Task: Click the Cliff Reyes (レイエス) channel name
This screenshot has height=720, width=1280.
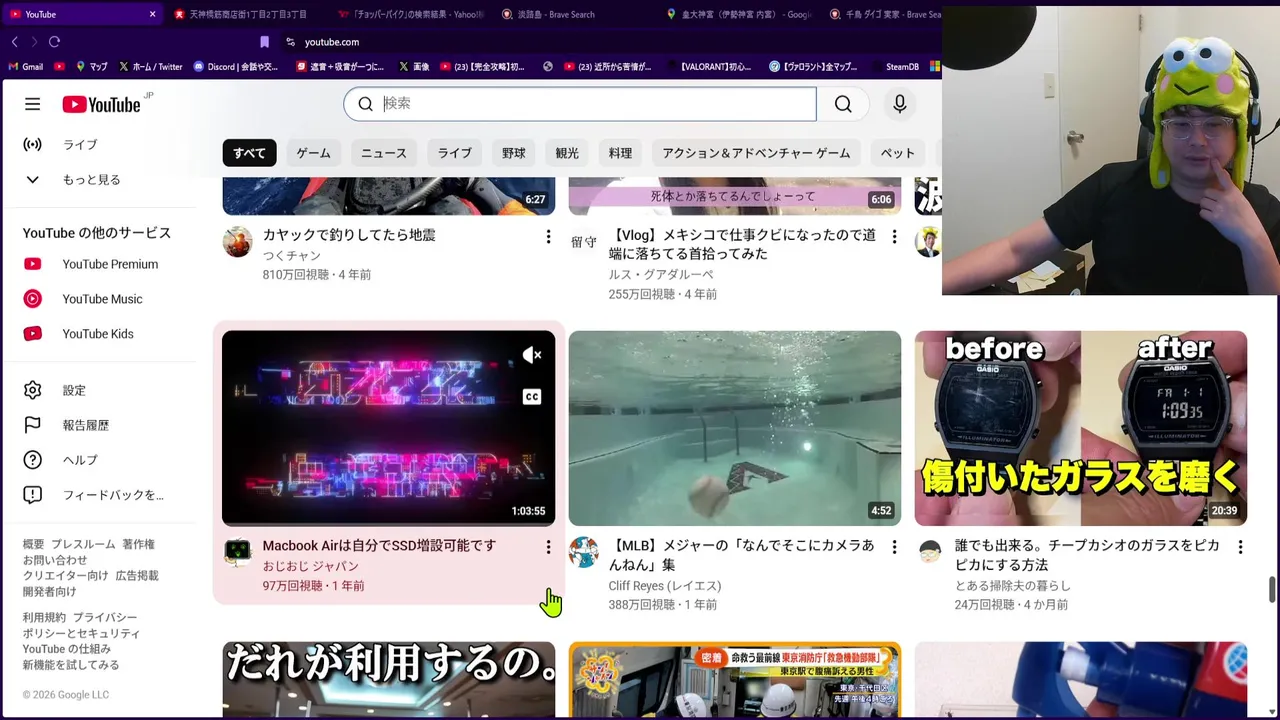Action: [x=665, y=586]
